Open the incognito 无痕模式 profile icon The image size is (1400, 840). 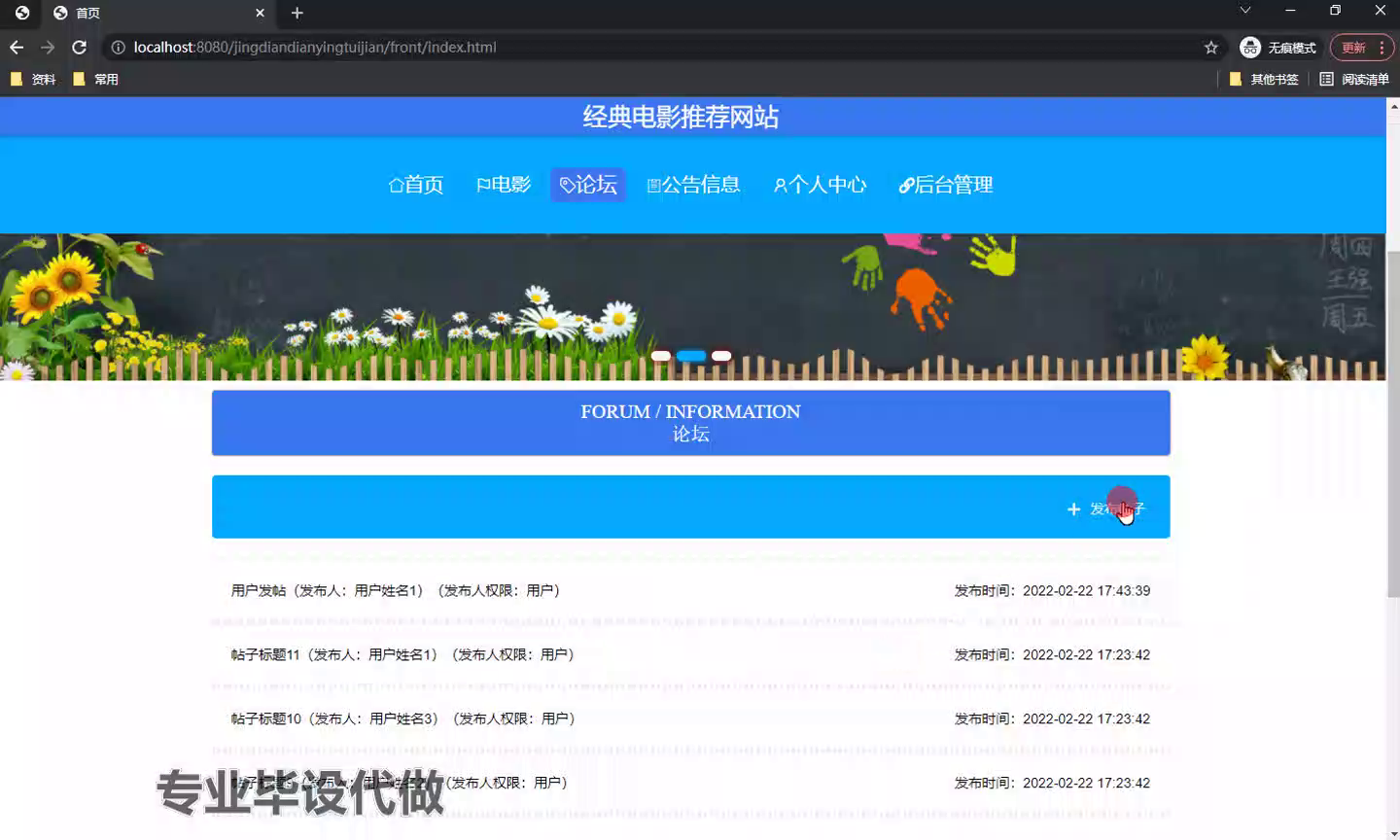point(1277,47)
